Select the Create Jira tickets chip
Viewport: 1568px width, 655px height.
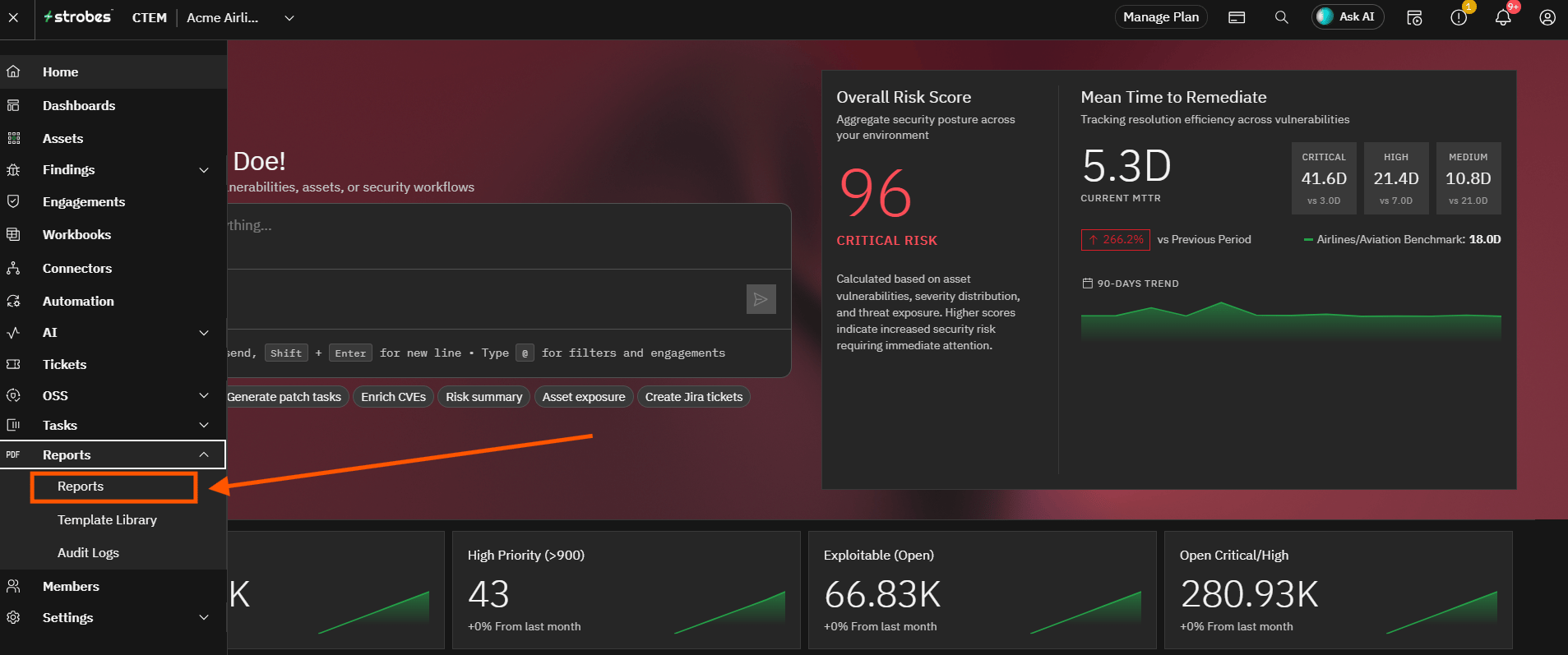tap(694, 397)
